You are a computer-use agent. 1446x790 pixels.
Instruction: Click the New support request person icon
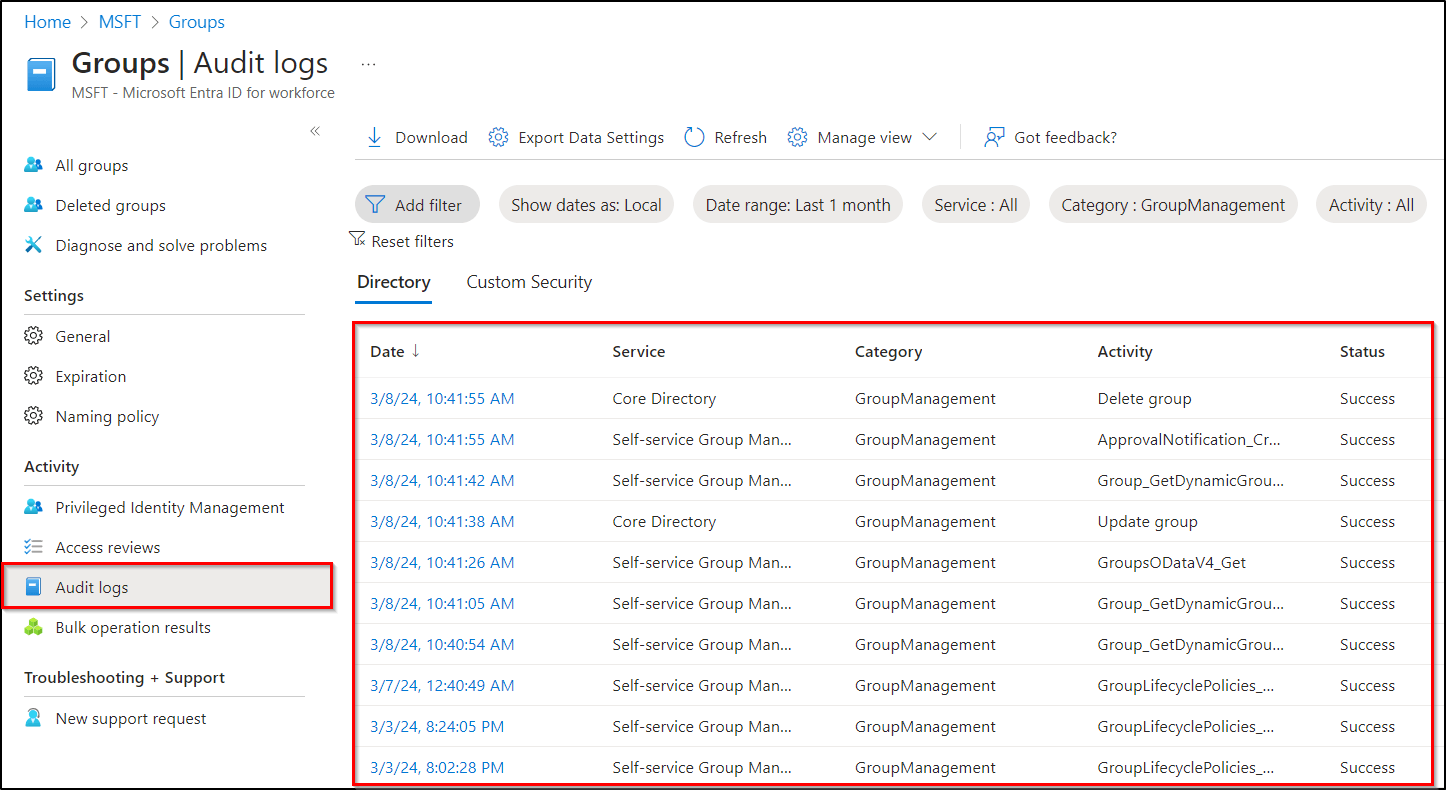(34, 718)
